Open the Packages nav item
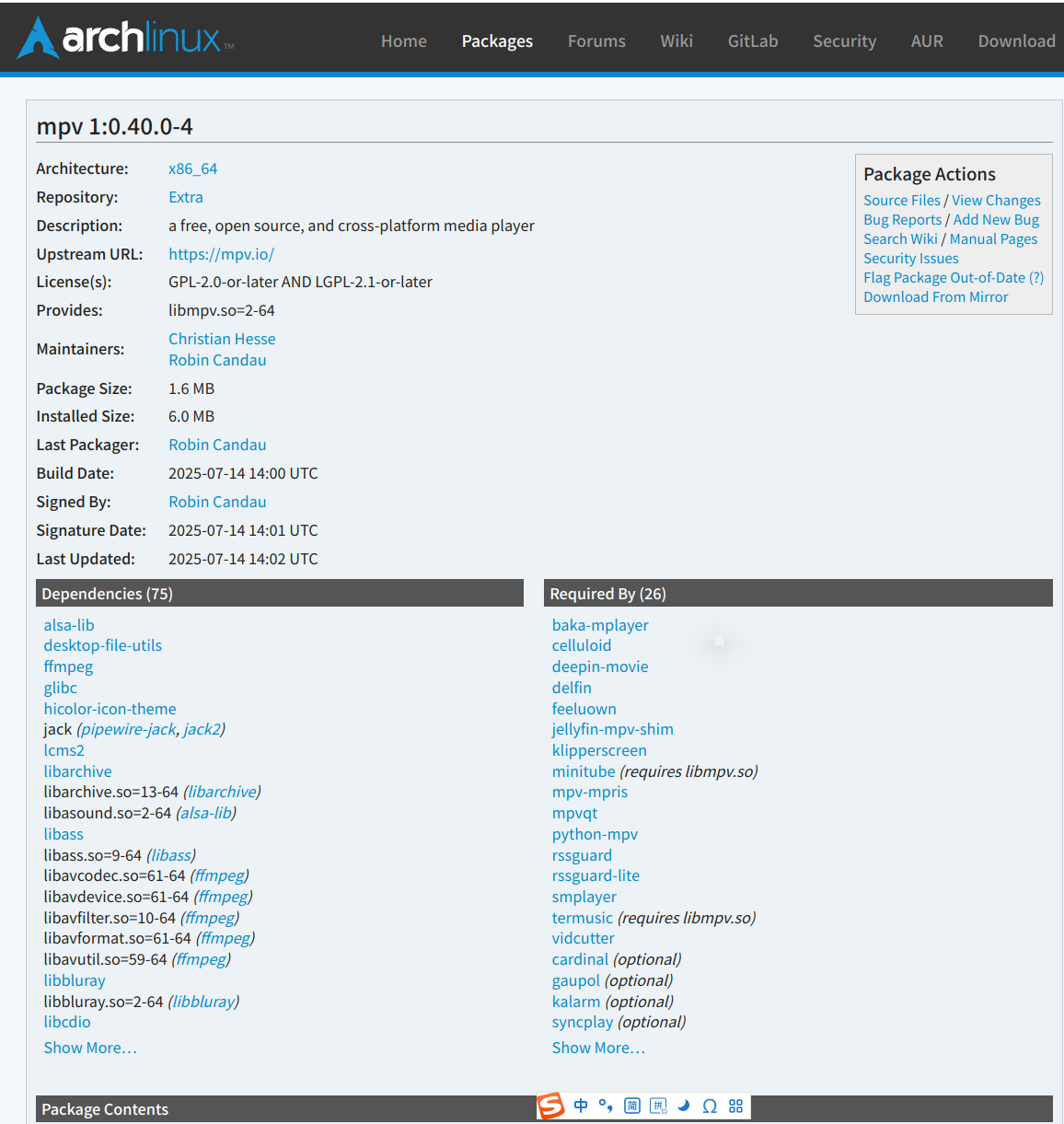The image size is (1064, 1124). (x=497, y=41)
